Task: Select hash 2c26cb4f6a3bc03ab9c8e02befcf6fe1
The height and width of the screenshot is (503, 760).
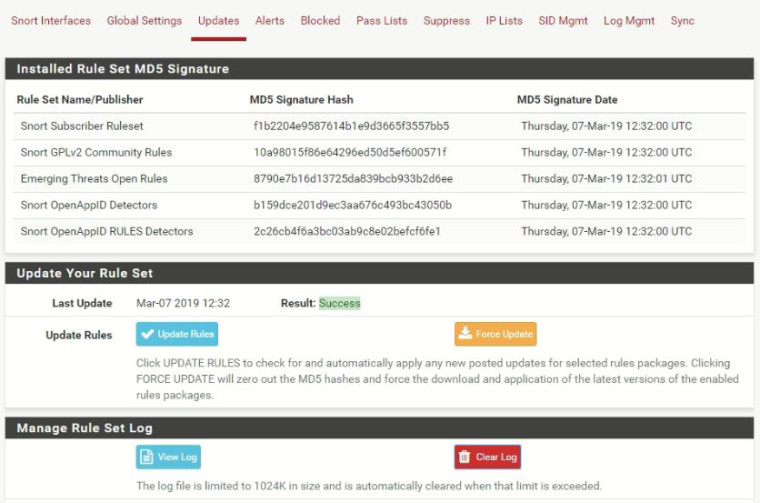Action: click(x=347, y=231)
